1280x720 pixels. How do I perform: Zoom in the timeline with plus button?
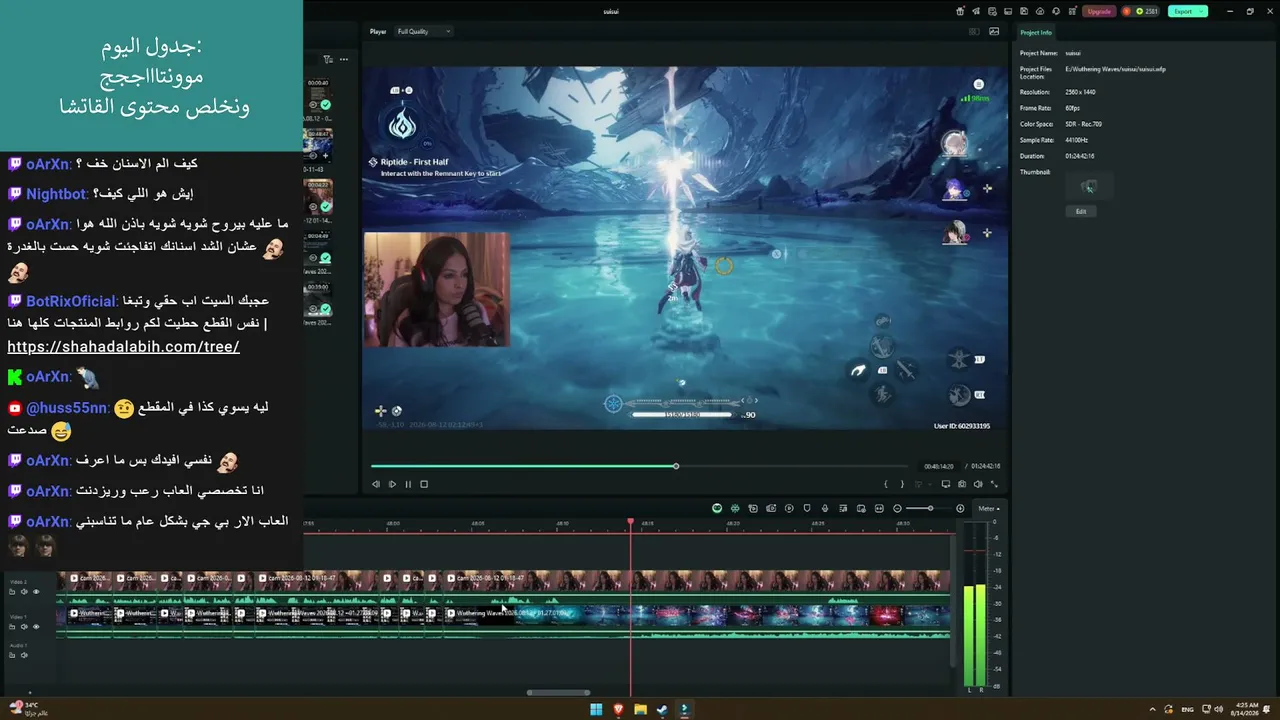coord(960,508)
